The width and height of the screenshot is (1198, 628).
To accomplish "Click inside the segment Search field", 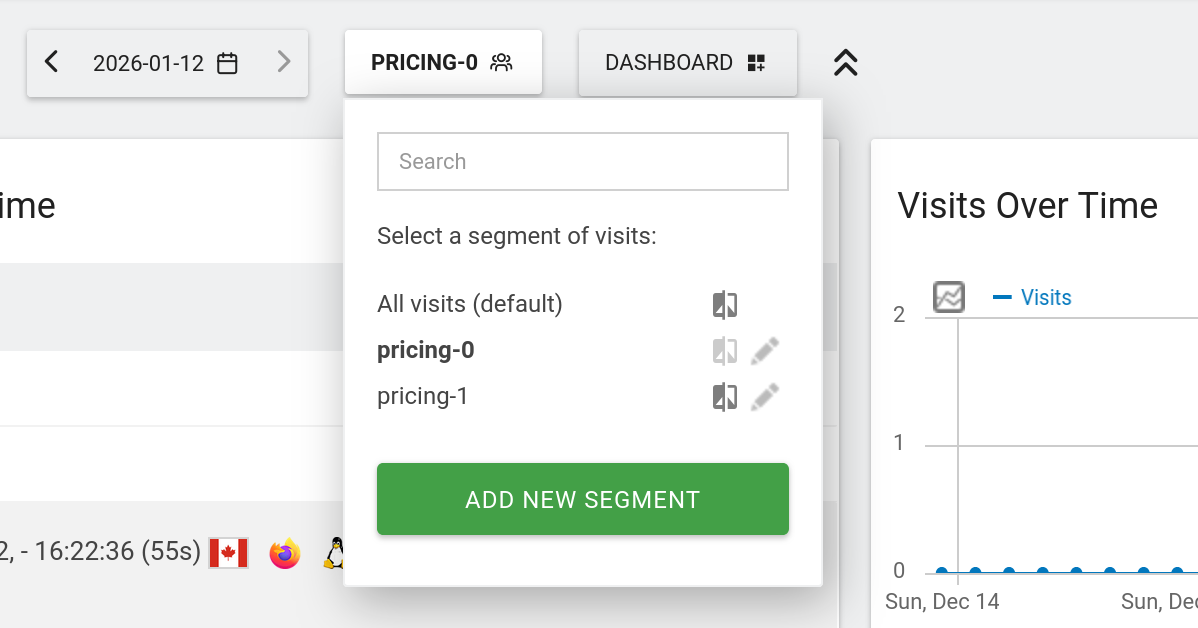I will point(582,161).
